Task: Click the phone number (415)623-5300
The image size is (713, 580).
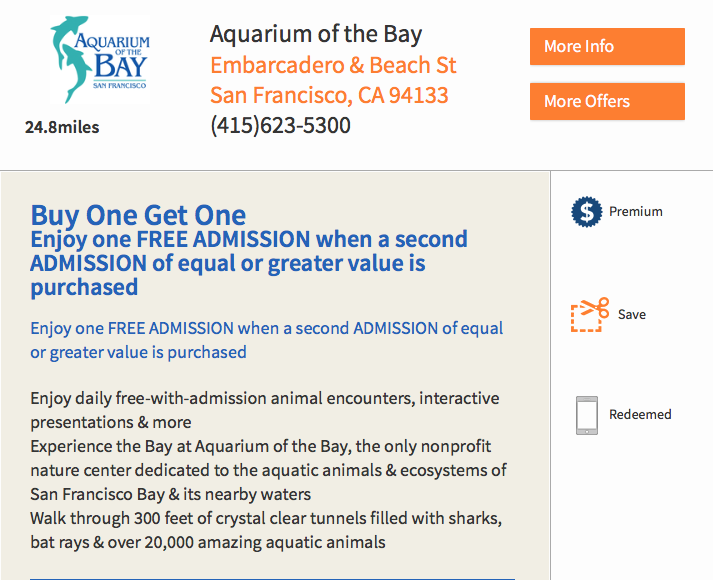Action: click(x=280, y=125)
